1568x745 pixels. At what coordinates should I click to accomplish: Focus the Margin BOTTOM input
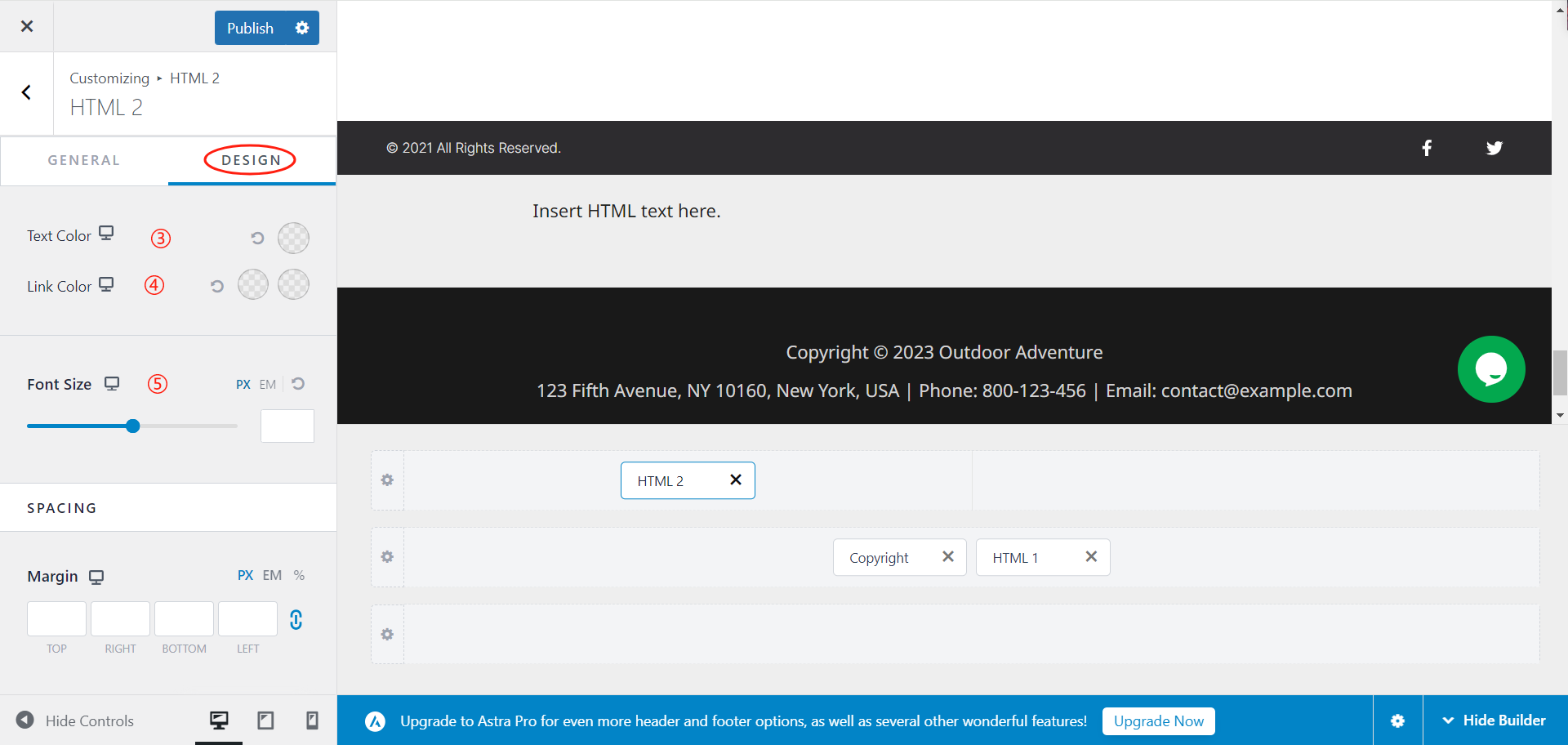pyautogui.click(x=184, y=618)
